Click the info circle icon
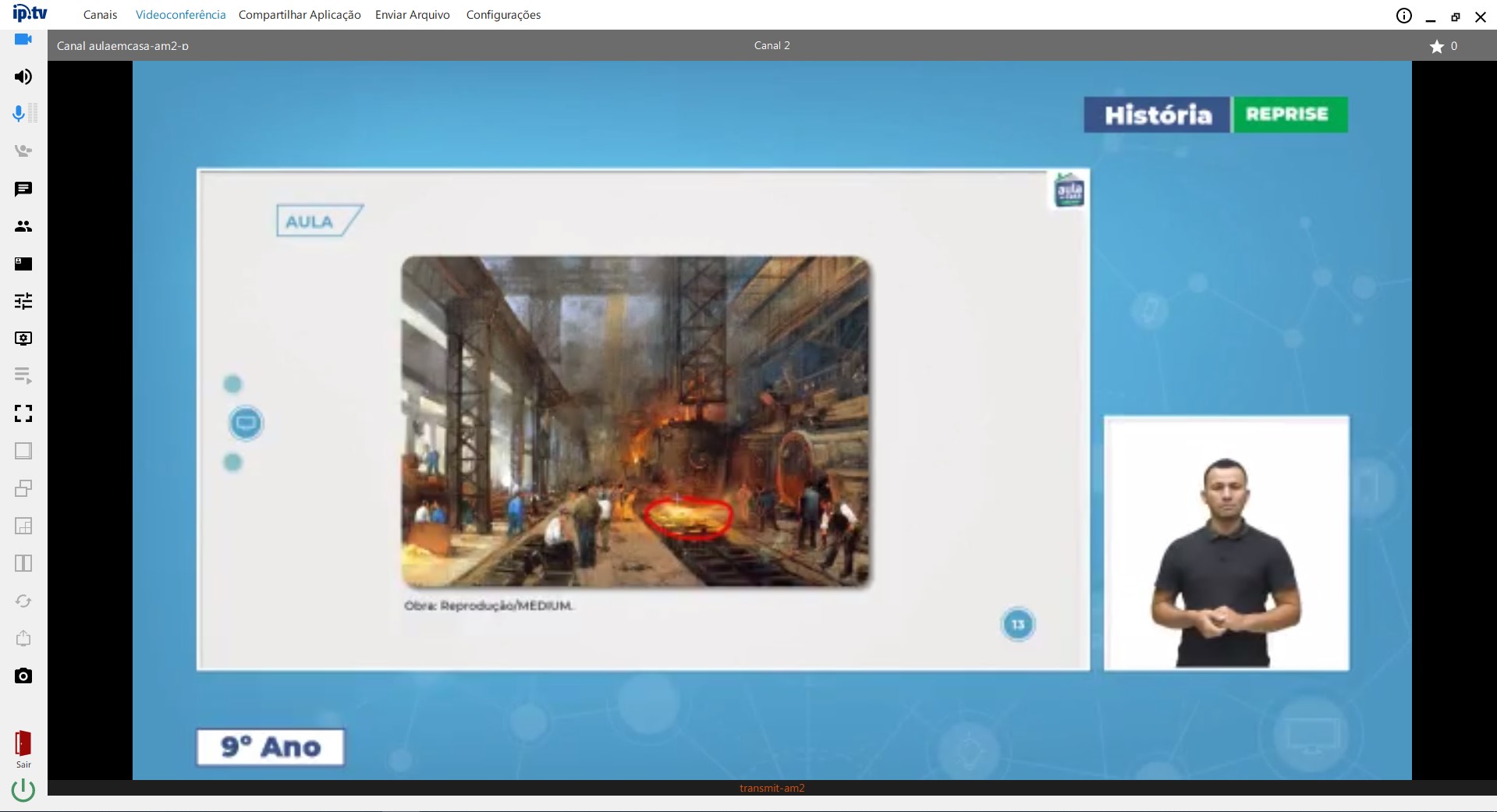The image size is (1497, 812). pos(1404,16)
